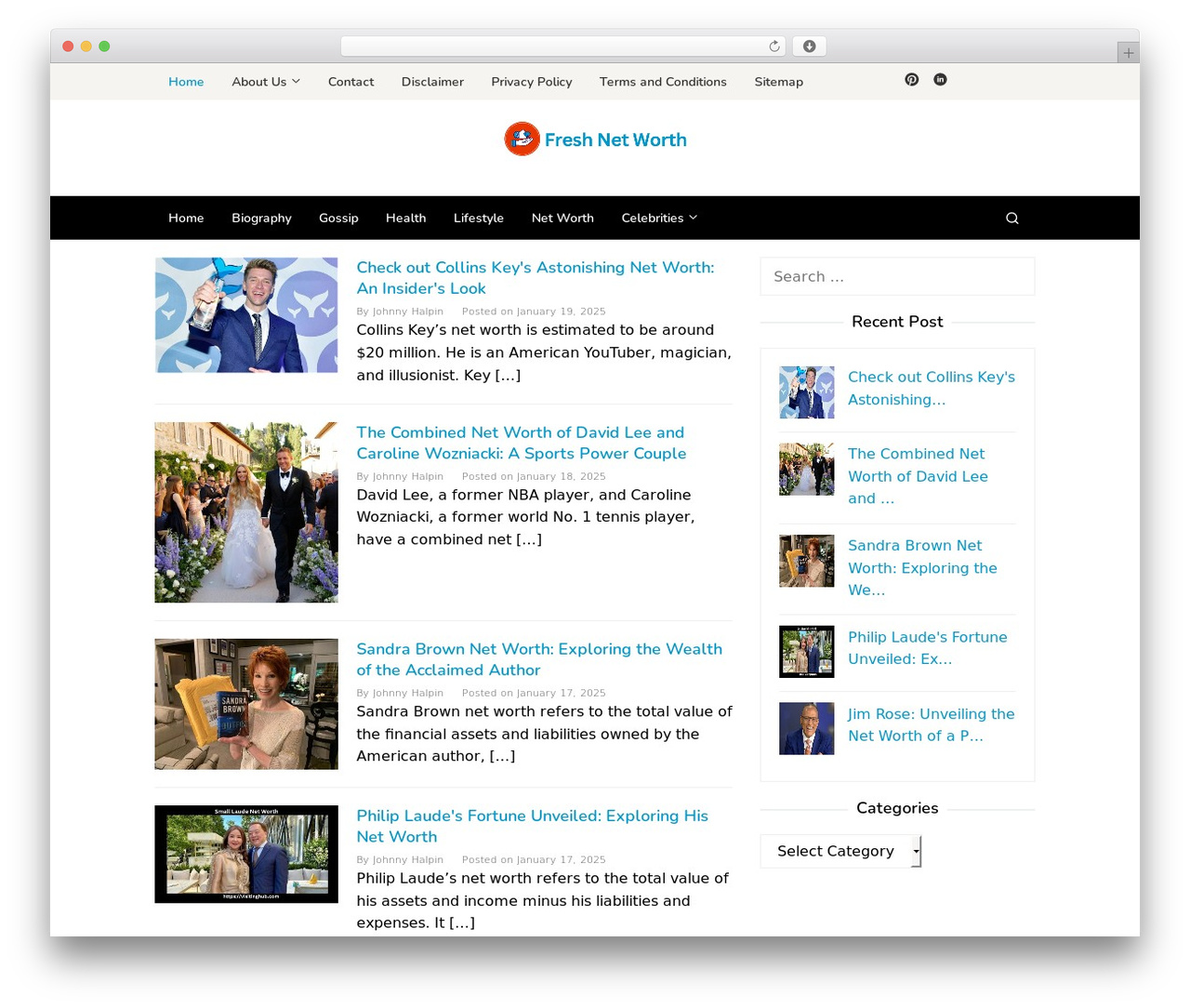This screenshot has width=1190, height=1008.
Task: Open the David Lee and Caroline Wozniacki article title
Action: [522, 443]
